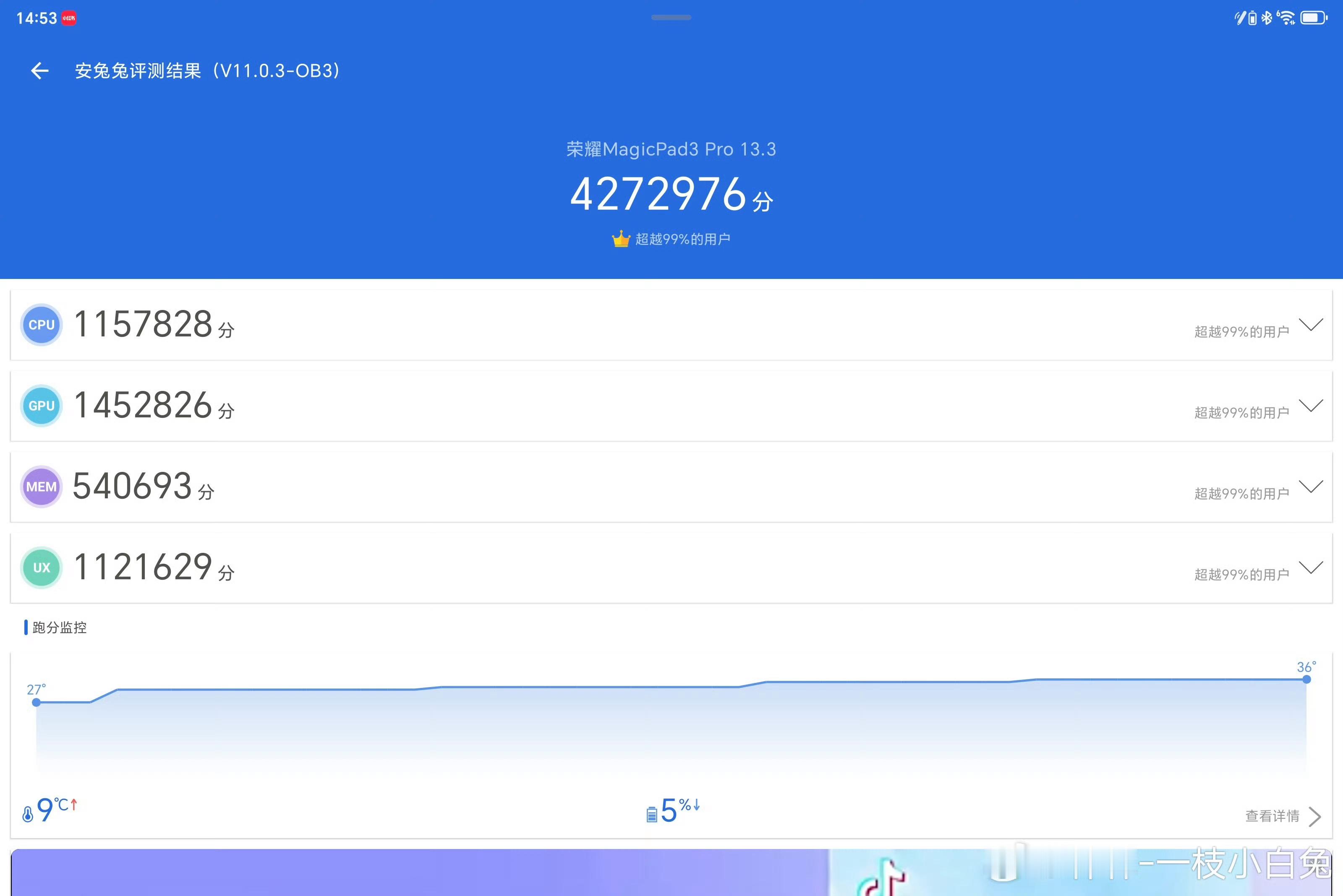1343x896 pixels.
Task: Tap the back arrow icon
Action: tap(39, 71)
